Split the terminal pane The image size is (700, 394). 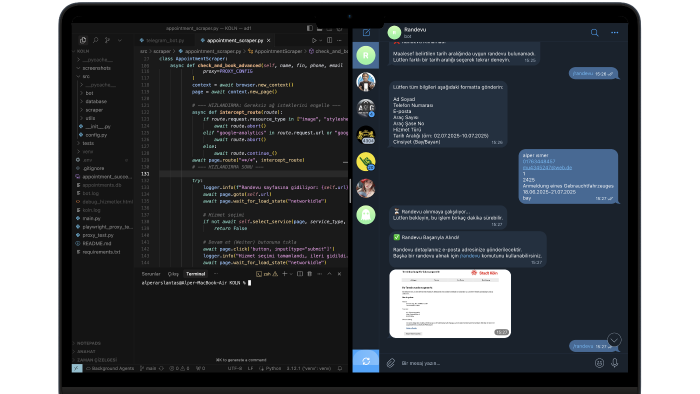coord(300,274)
